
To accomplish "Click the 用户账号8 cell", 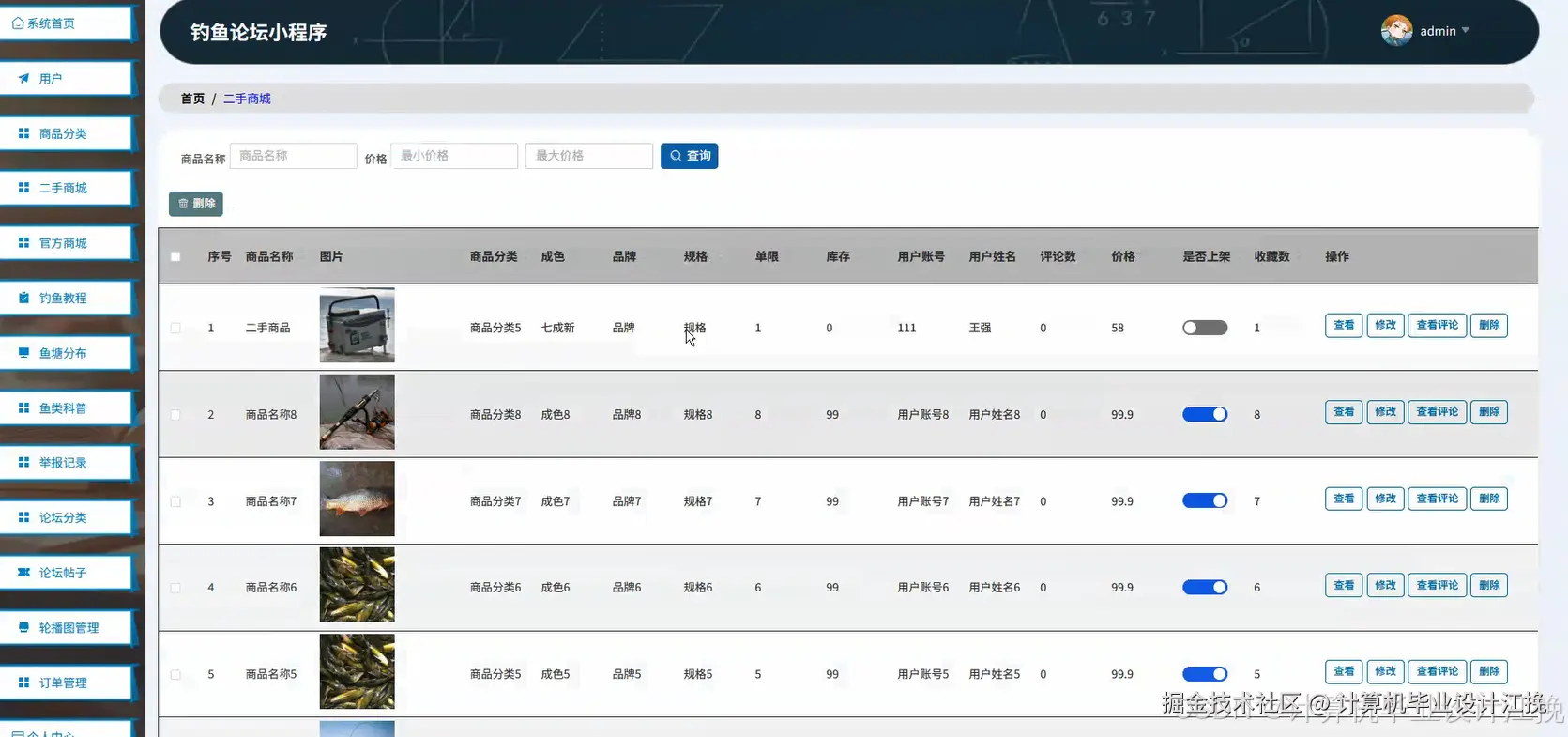I will tap(923, 414).
